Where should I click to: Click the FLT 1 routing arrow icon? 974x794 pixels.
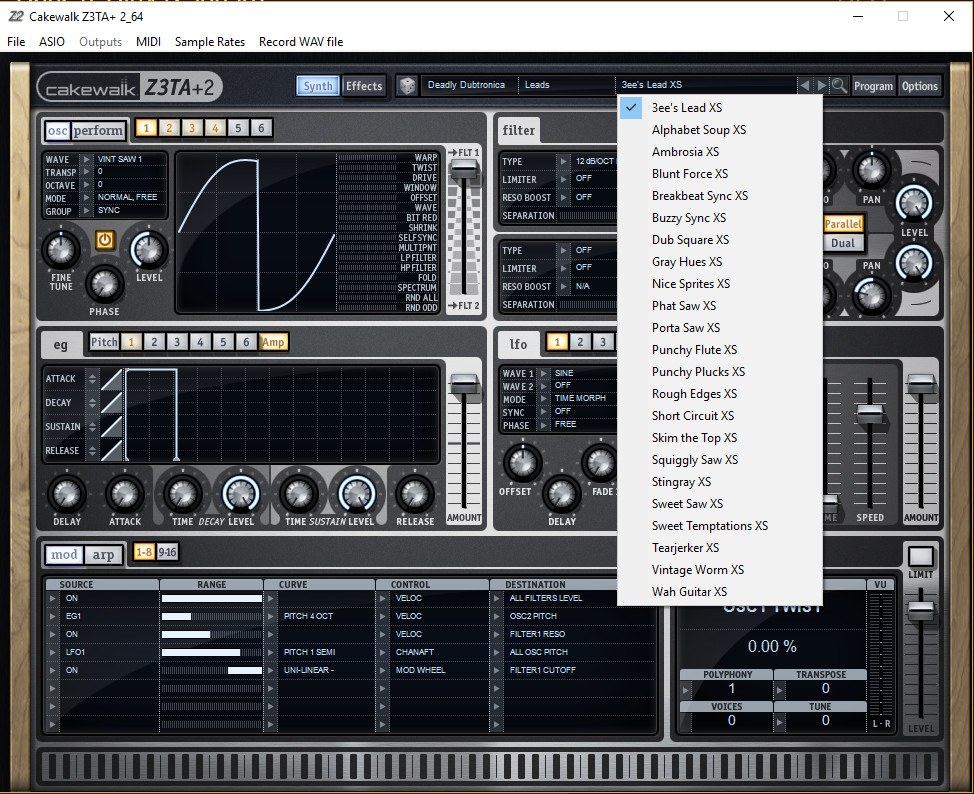click(x=453, y=152)
